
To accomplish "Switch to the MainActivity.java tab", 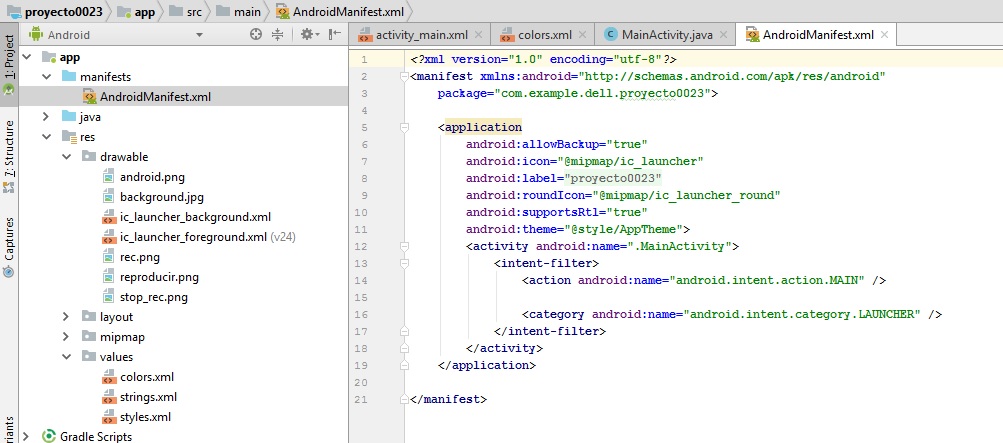I will (x=666, y=35).
